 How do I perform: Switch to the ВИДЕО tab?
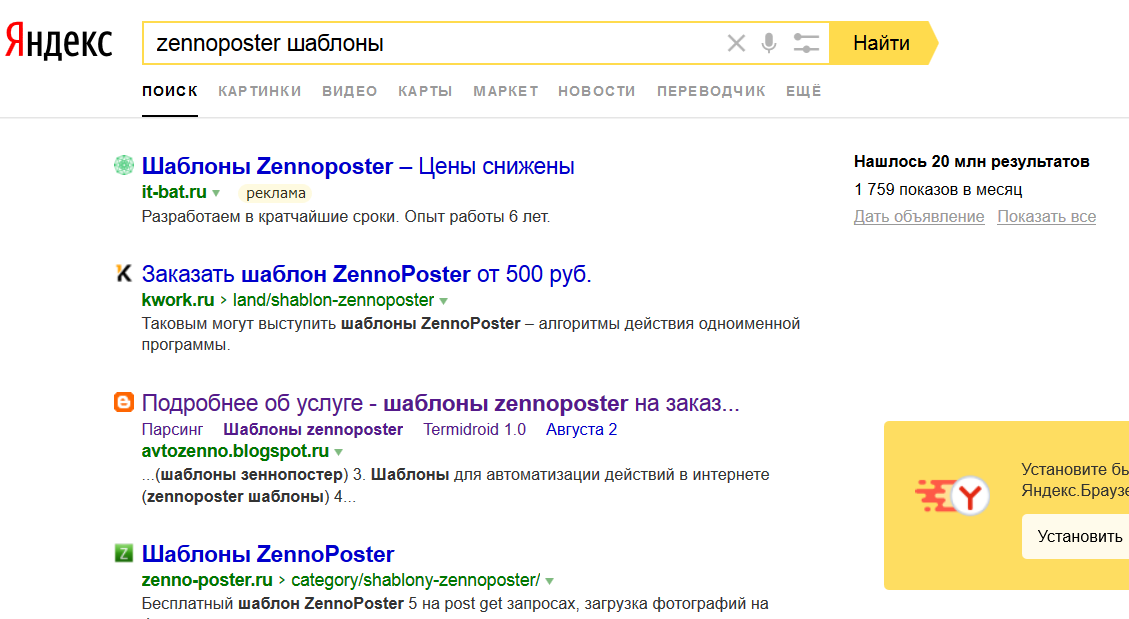(350, 91)
